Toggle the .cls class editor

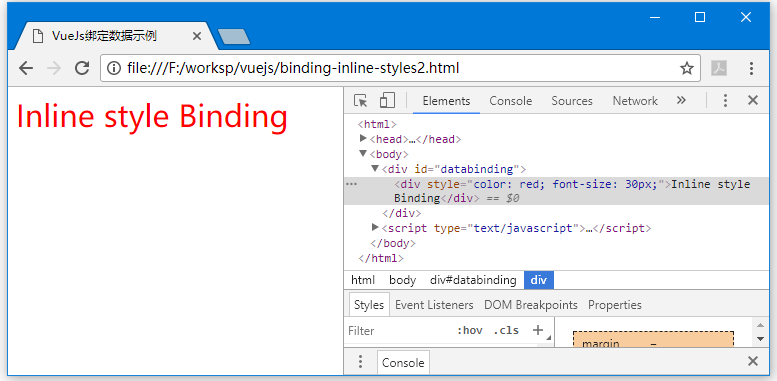coord(506,330)
